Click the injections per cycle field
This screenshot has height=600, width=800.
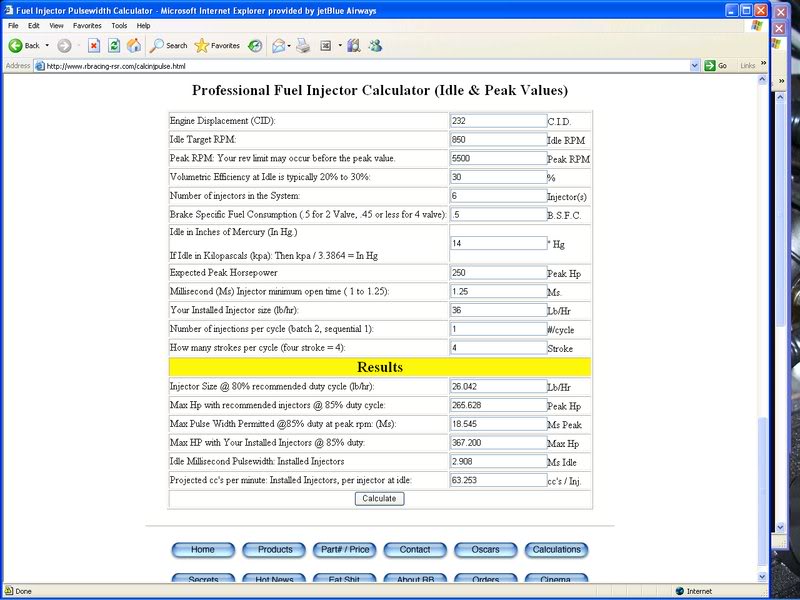(x=498, y=329)
